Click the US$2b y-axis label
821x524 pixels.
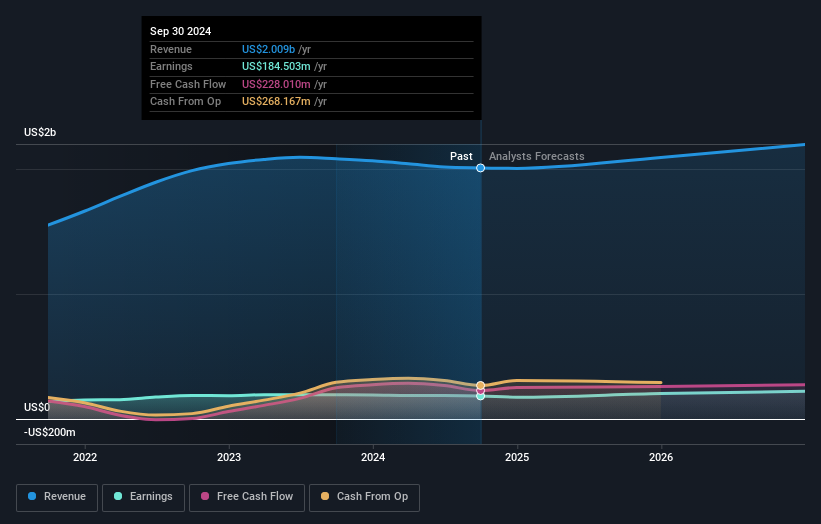point(40,132)
